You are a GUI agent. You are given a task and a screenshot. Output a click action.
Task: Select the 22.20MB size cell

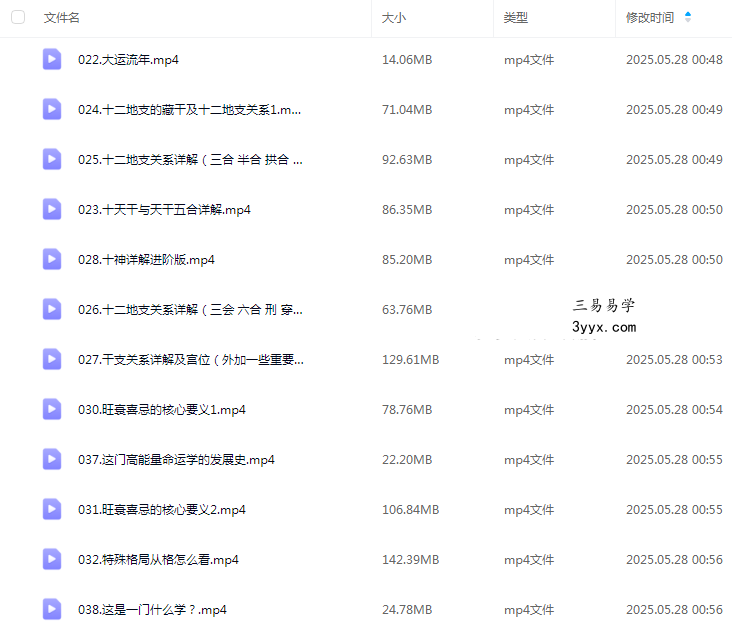point(407,460)
